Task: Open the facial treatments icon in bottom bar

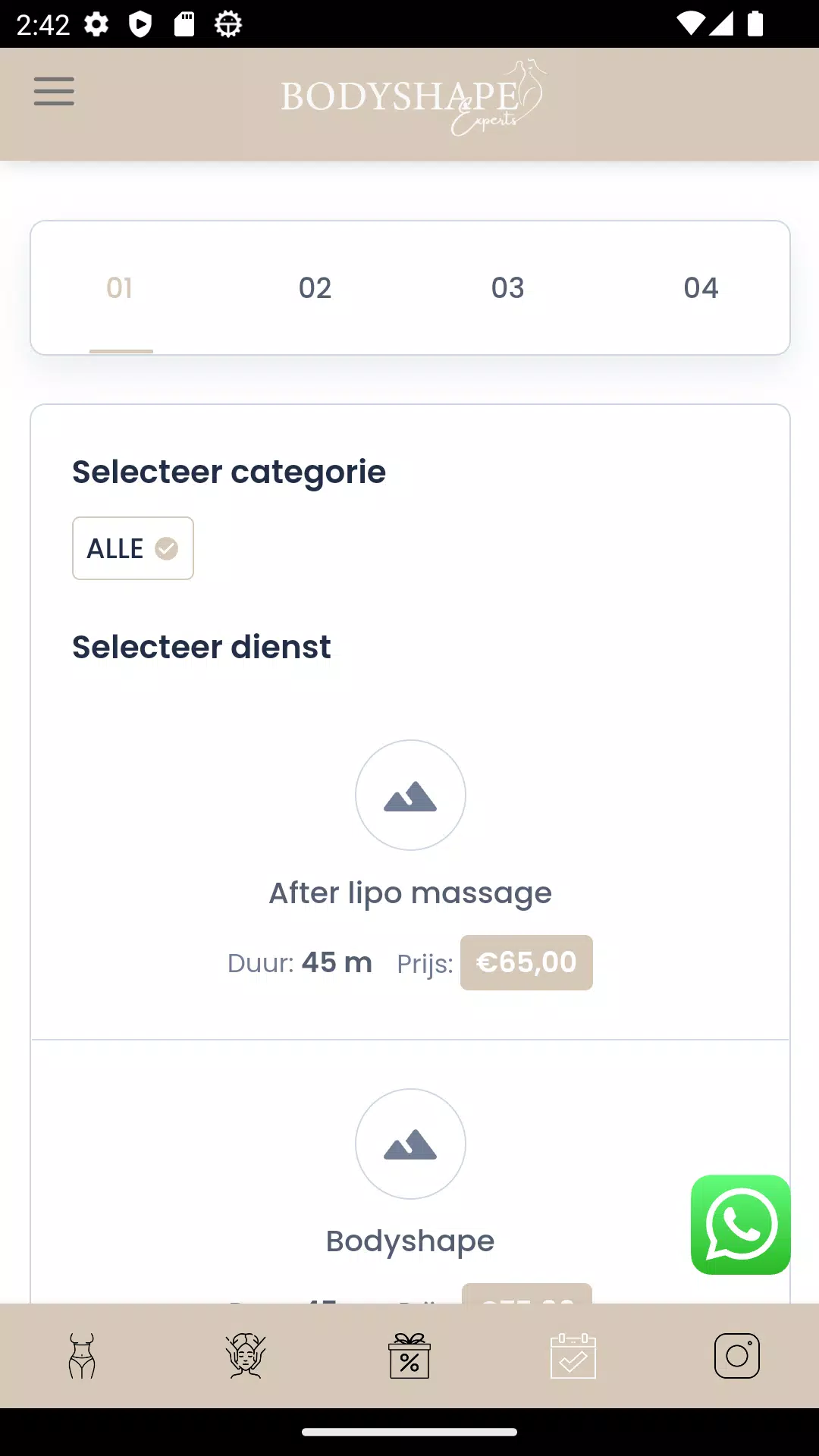Action: (246, 1356)
